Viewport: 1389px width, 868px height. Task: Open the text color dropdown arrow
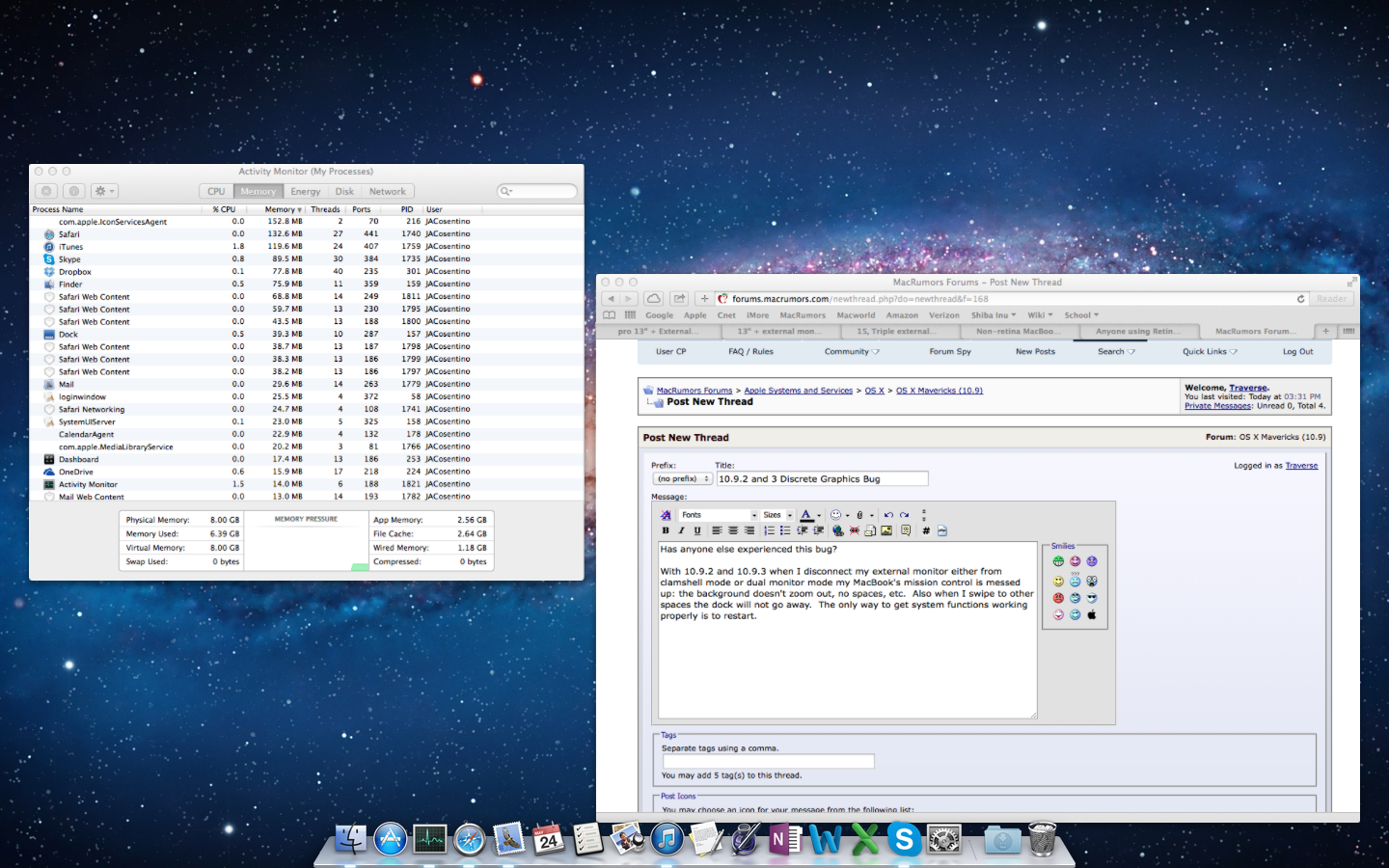point(819,515)
